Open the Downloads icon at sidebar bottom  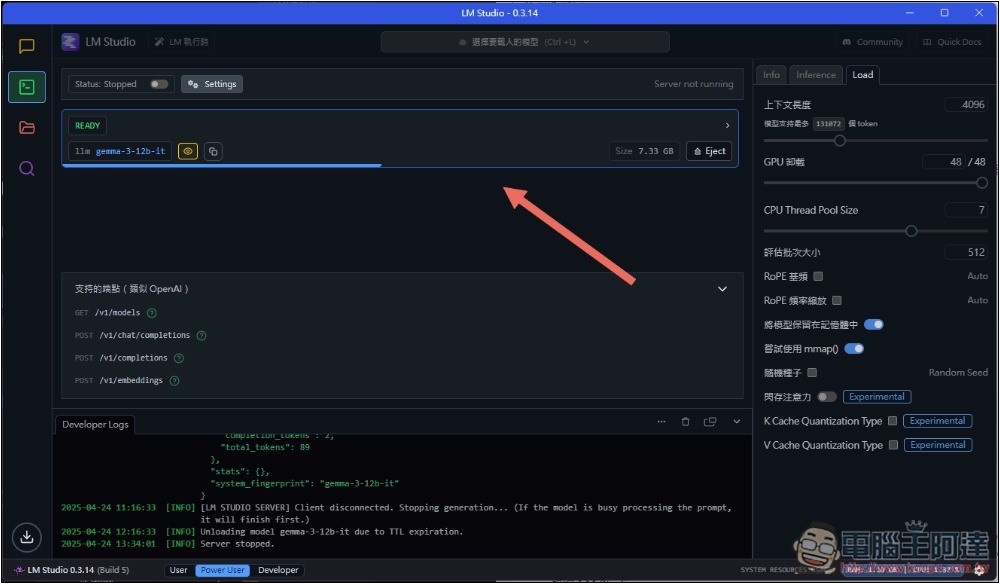27,537
